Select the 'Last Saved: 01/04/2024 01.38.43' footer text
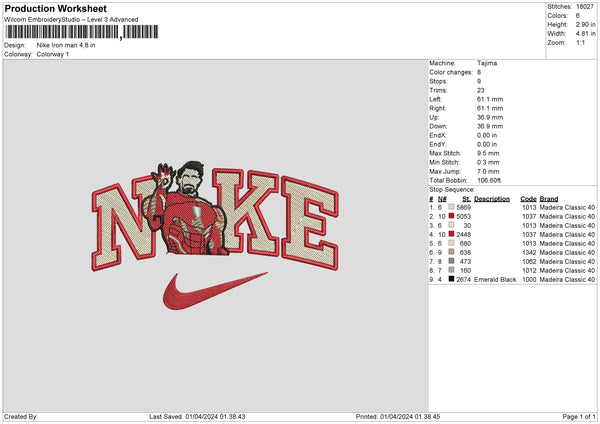This screenshot has width=600, height=424. [197, 416]
